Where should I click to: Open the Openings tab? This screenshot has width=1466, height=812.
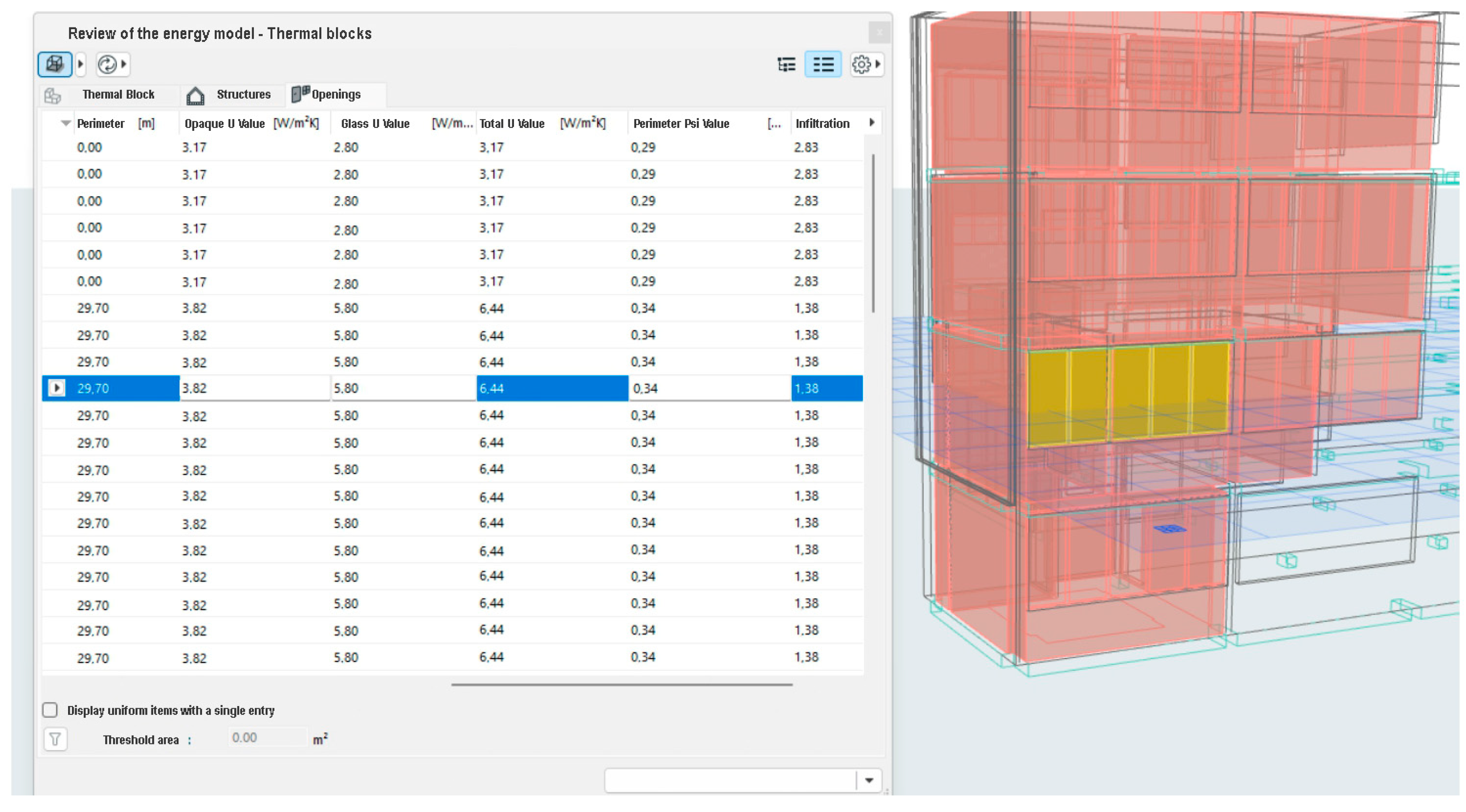coord(335,94)
